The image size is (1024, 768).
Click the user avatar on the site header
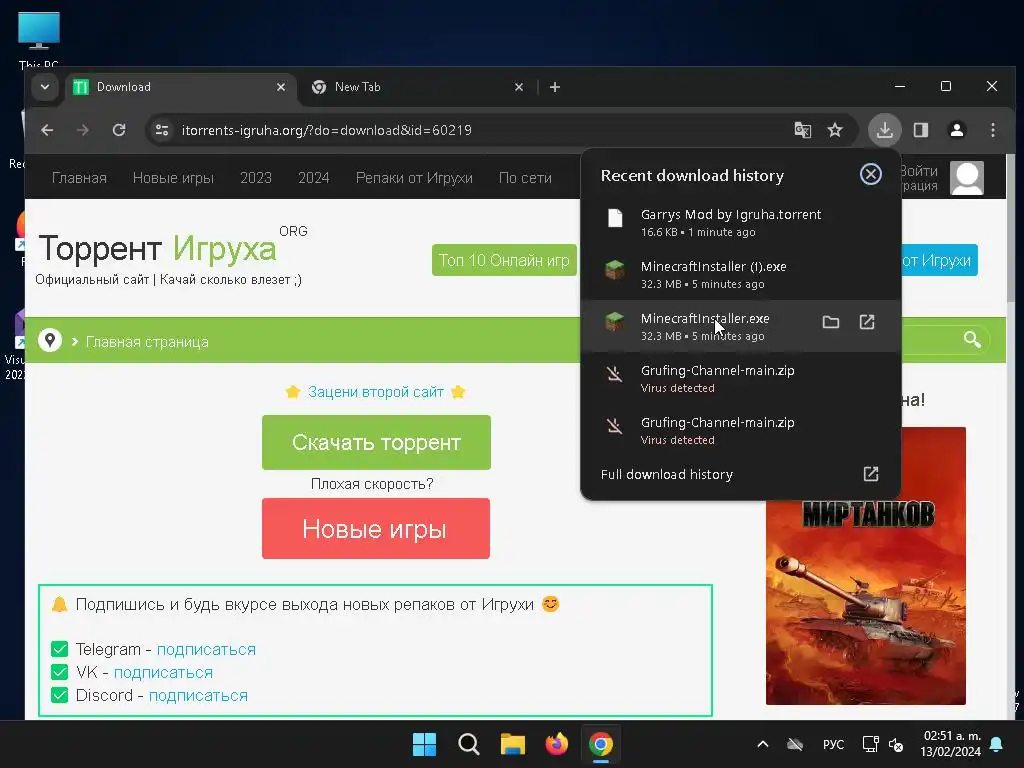coord(967,178)
